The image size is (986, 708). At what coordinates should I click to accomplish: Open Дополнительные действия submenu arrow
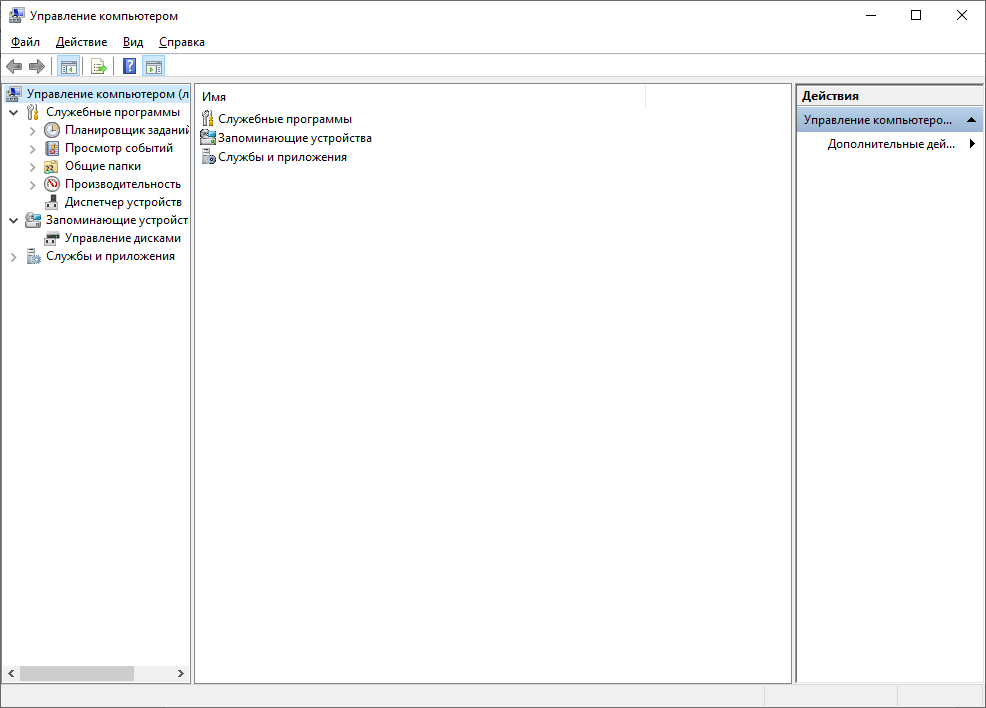coord(972,143)
